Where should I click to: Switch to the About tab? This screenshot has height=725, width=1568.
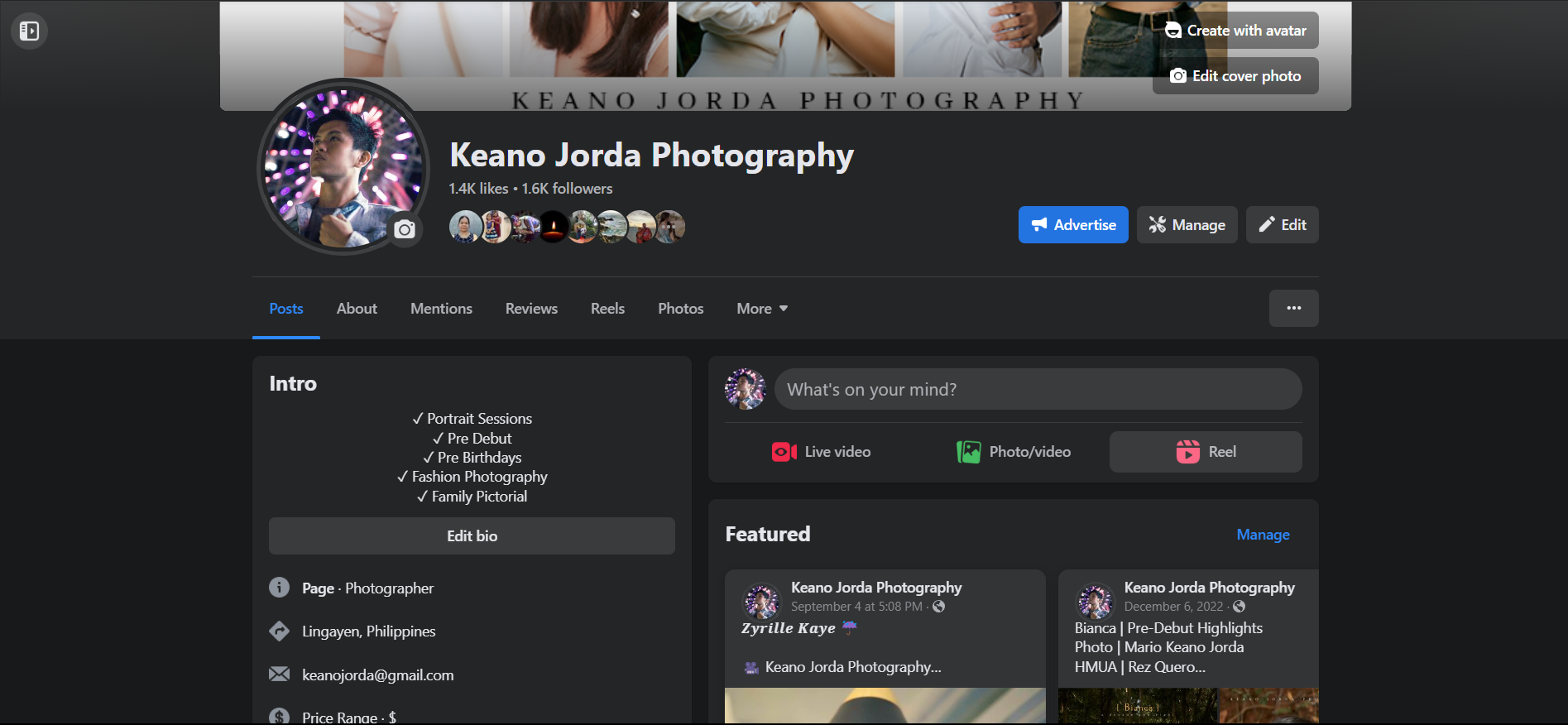(x=357, y=309)
